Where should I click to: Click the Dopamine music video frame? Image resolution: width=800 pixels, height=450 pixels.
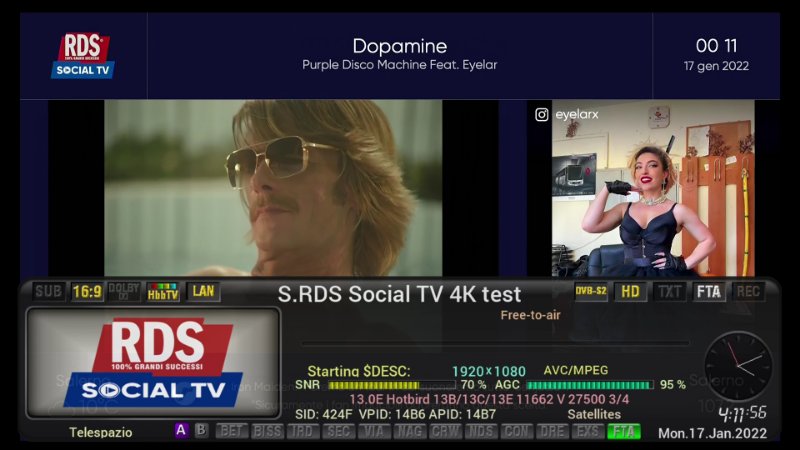(x=273, y=188)
